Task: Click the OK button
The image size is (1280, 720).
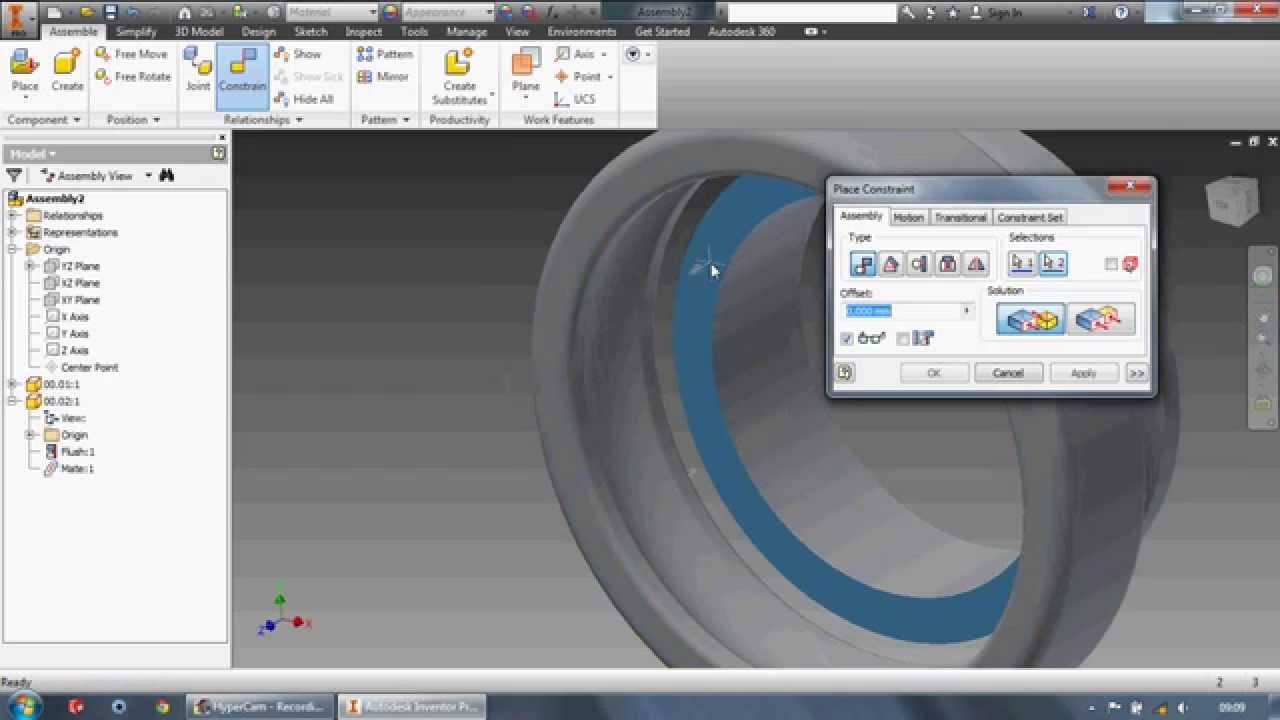Action: pos(933,373)
